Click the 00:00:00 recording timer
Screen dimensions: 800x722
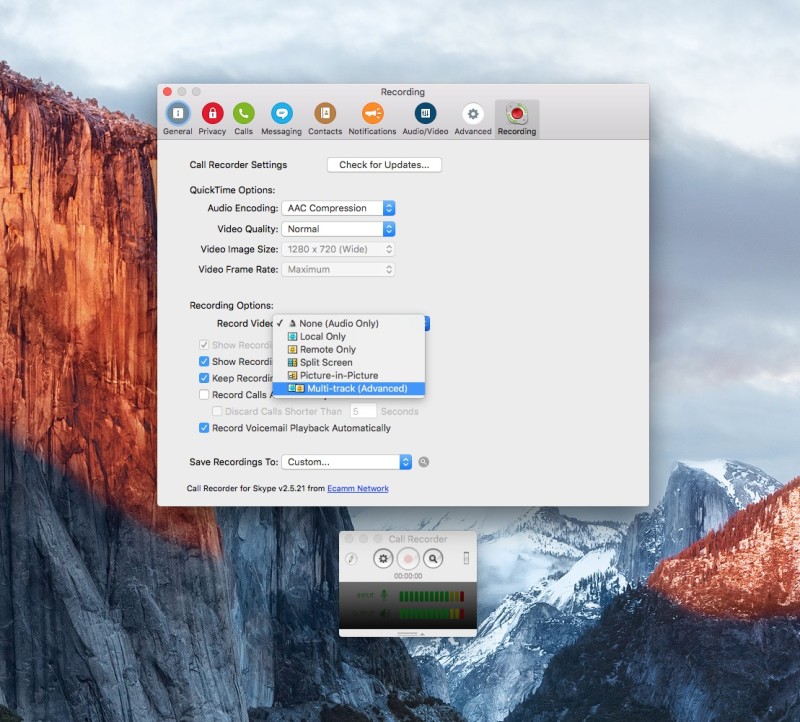coord(408,576)
